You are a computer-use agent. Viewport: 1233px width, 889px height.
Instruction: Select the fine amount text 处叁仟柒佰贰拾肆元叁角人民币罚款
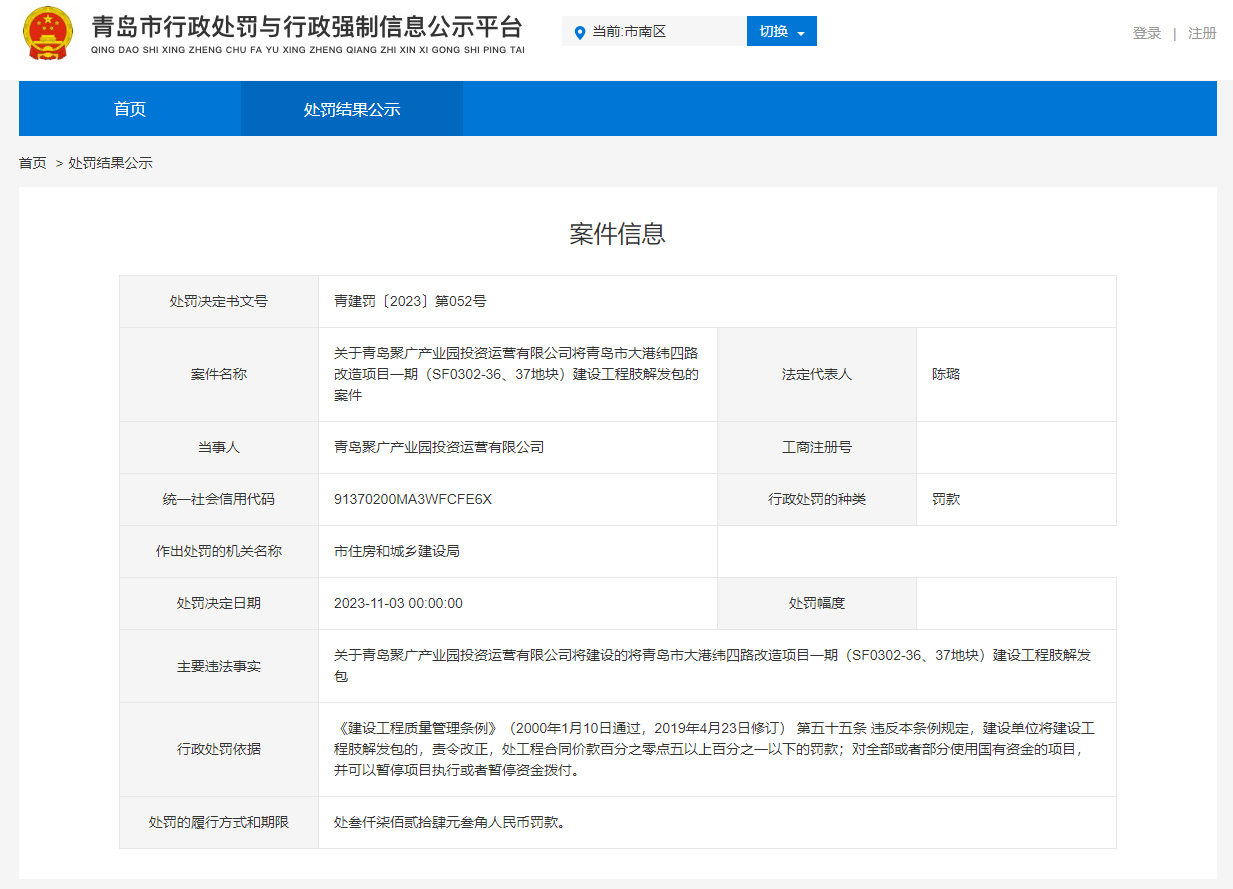(x=450, y=823)
